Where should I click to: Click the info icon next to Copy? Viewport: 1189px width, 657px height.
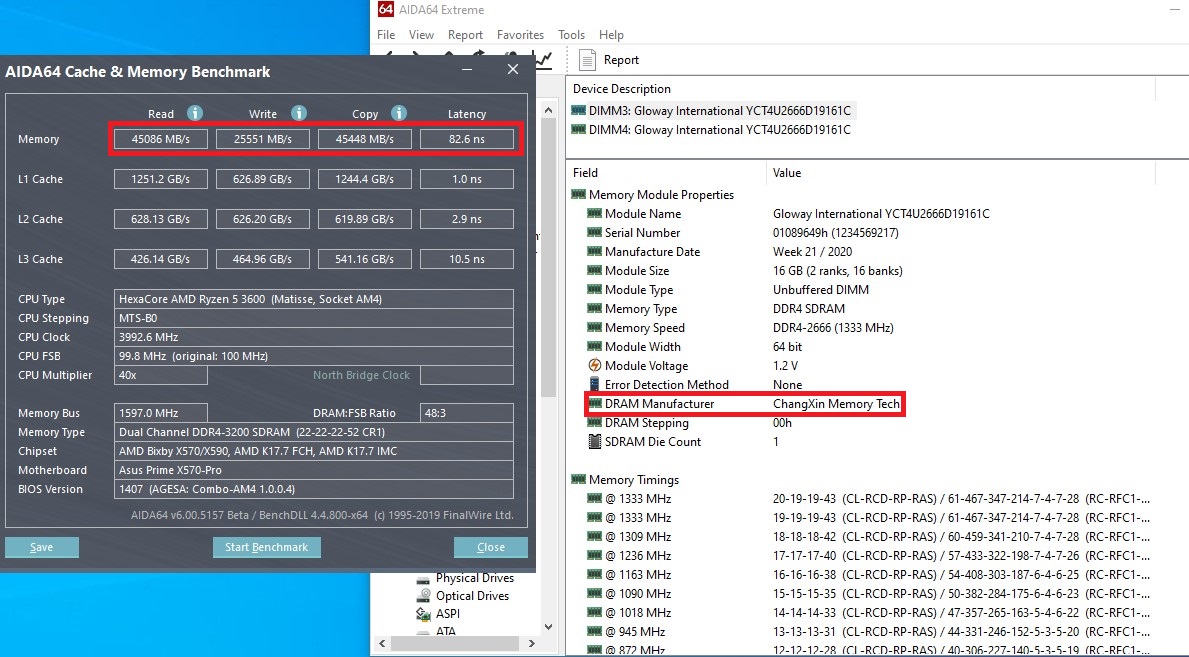[399, 113]
